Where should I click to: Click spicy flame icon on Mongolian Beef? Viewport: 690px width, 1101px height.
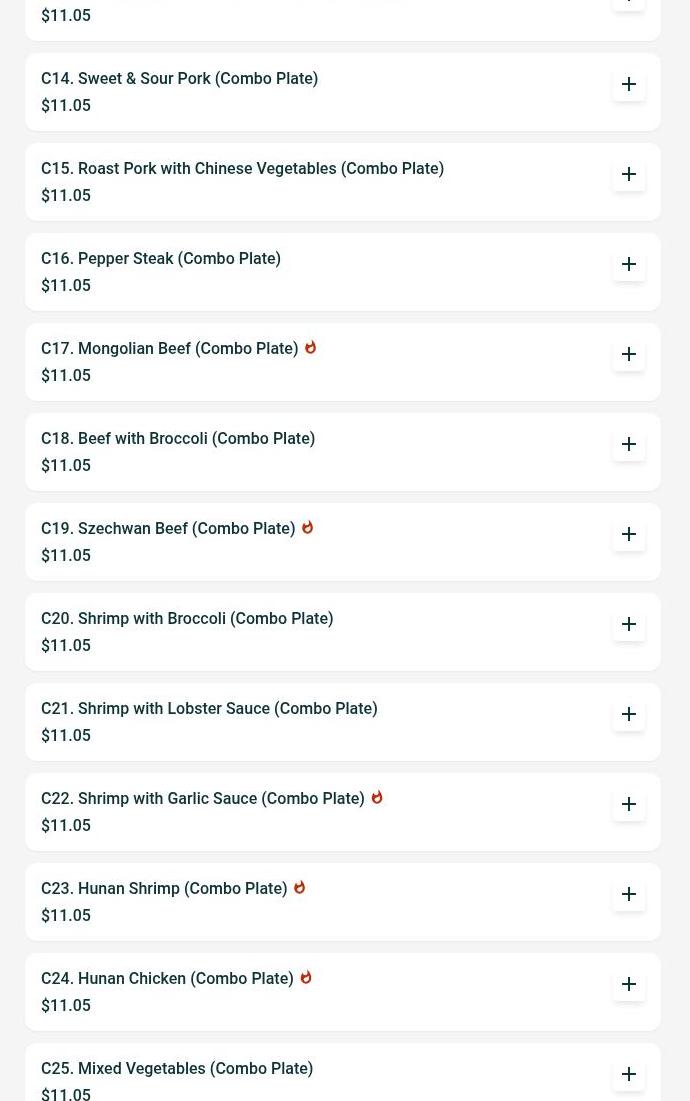(x=310, y=348)
